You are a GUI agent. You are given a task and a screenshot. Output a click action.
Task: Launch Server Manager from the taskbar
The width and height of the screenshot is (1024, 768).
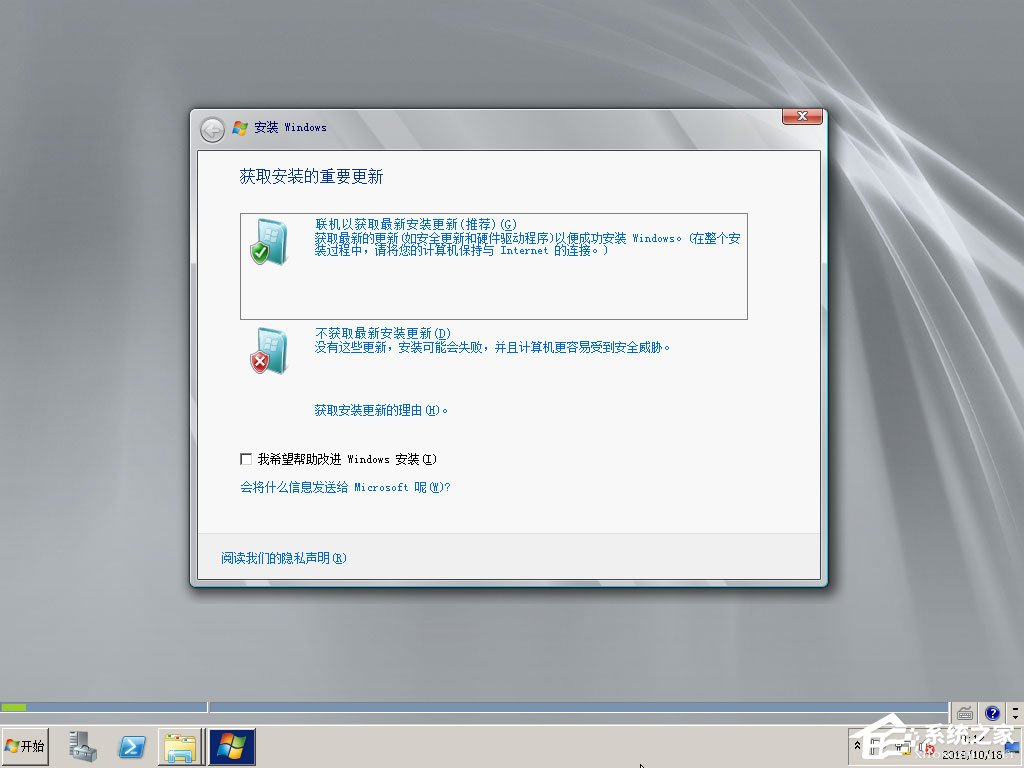coord(81,746)
